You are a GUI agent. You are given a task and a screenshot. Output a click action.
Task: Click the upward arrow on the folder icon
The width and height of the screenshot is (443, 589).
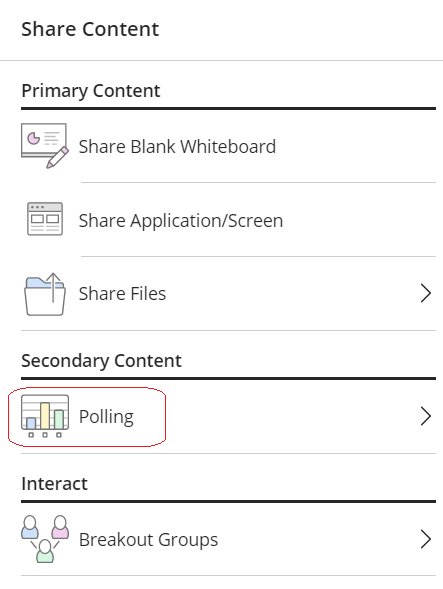pyautogui.click(x=53, y=287)
